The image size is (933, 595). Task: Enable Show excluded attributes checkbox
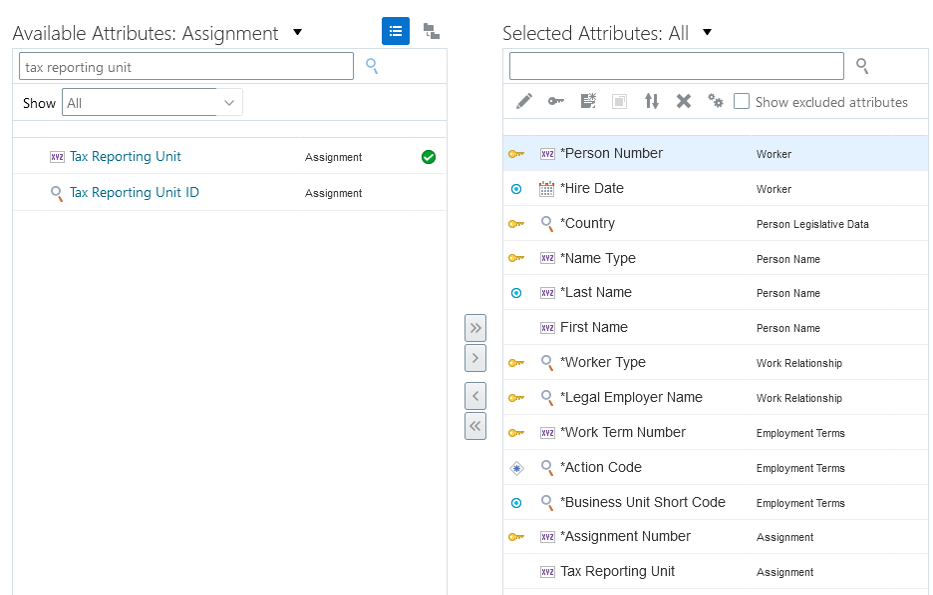click(742, 101)
